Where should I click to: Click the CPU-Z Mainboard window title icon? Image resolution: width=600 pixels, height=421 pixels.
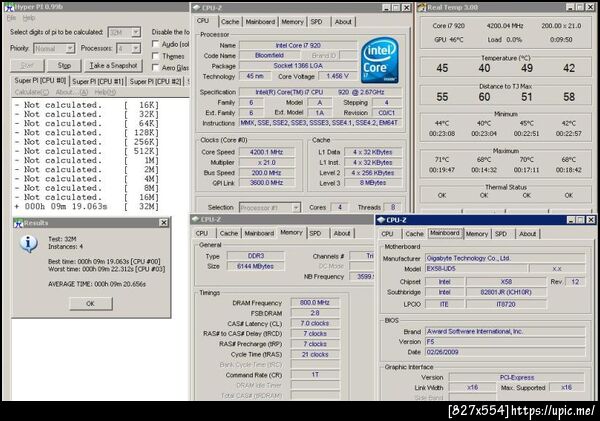(381, 220)
